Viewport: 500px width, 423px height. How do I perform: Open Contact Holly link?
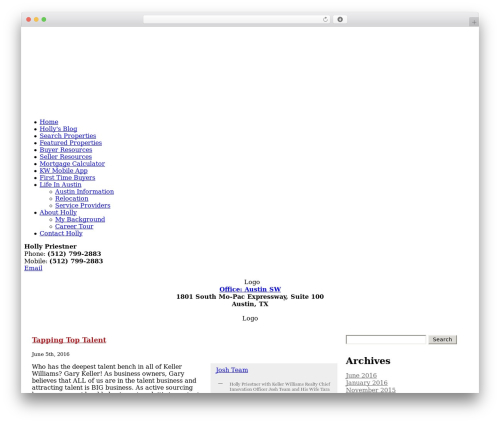(61, 234)
